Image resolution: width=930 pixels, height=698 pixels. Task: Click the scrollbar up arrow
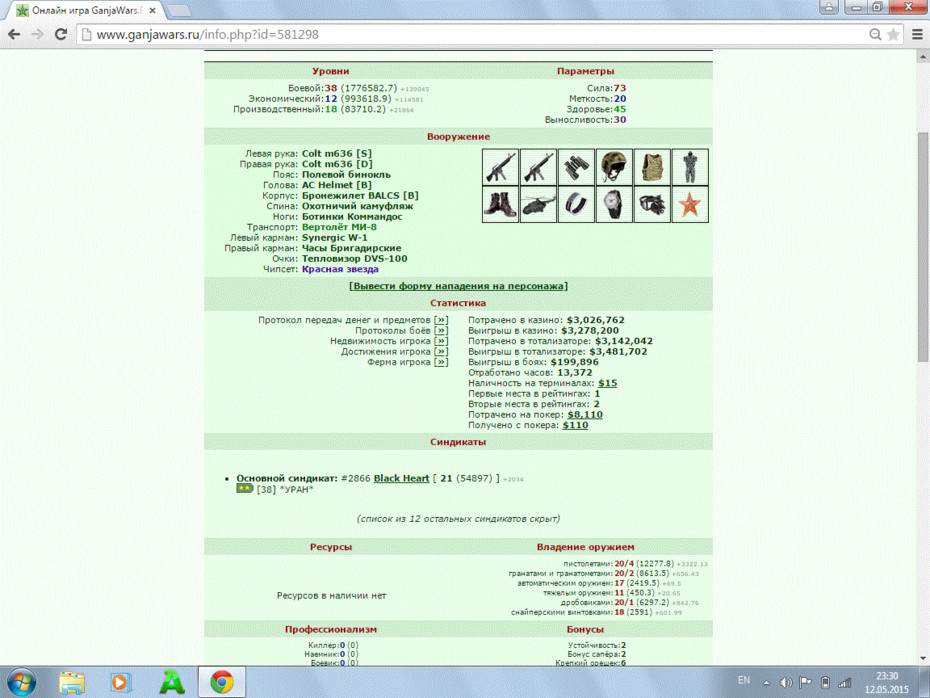point(923,57)
